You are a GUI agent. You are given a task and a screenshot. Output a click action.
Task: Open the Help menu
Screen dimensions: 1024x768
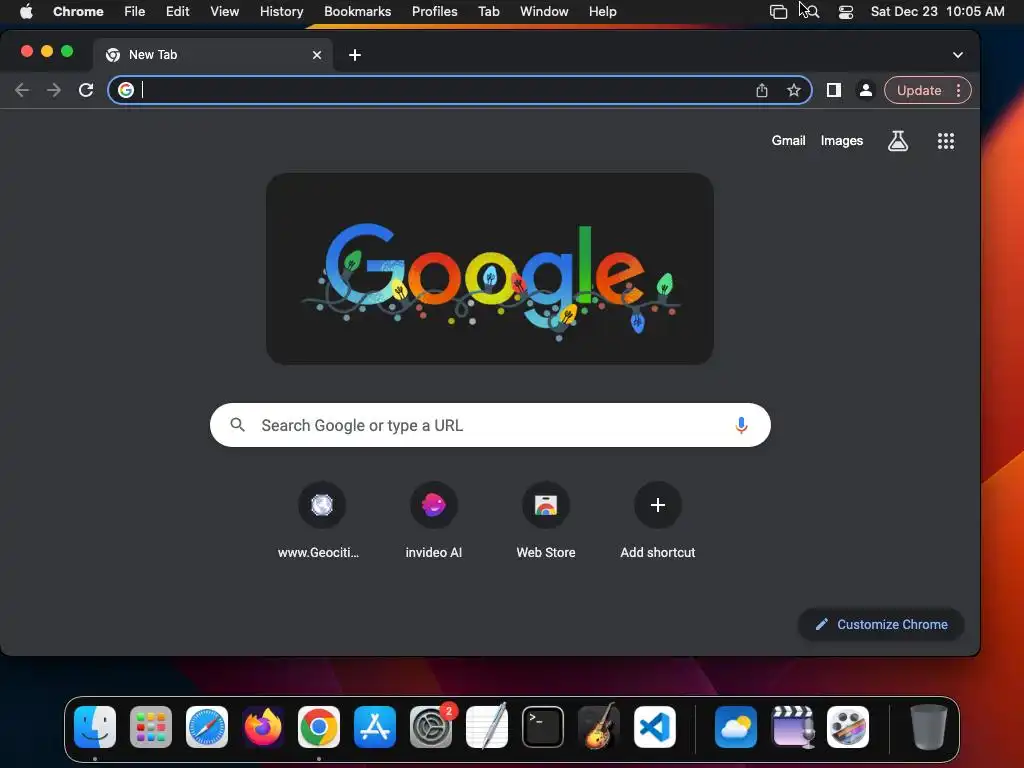pos(602,12)
